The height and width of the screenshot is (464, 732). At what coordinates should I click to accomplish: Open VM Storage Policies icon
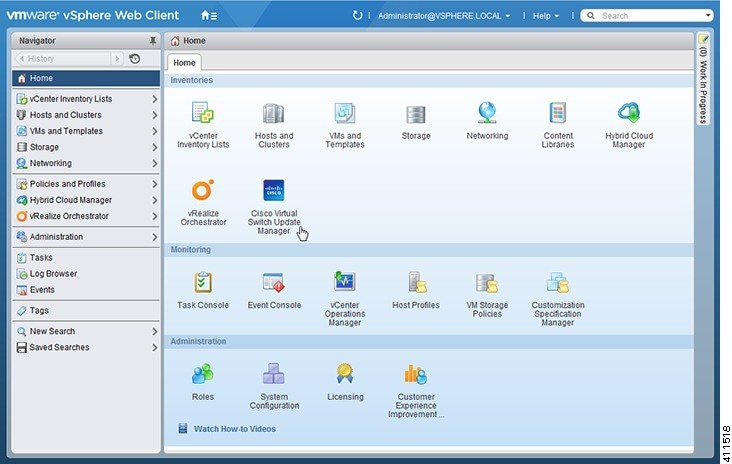point(487,283)
